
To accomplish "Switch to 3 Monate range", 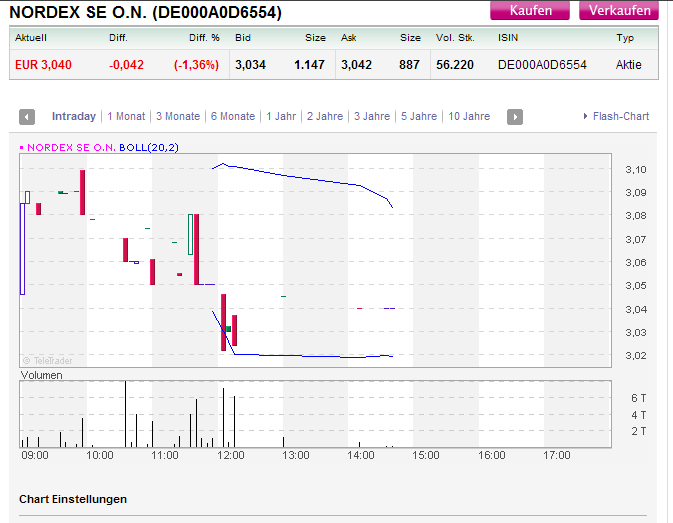I will [178, 116].
